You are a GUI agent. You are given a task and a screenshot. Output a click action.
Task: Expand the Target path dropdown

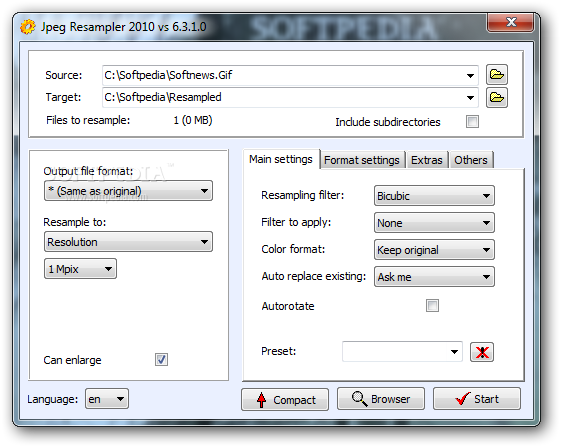[470, 97]
